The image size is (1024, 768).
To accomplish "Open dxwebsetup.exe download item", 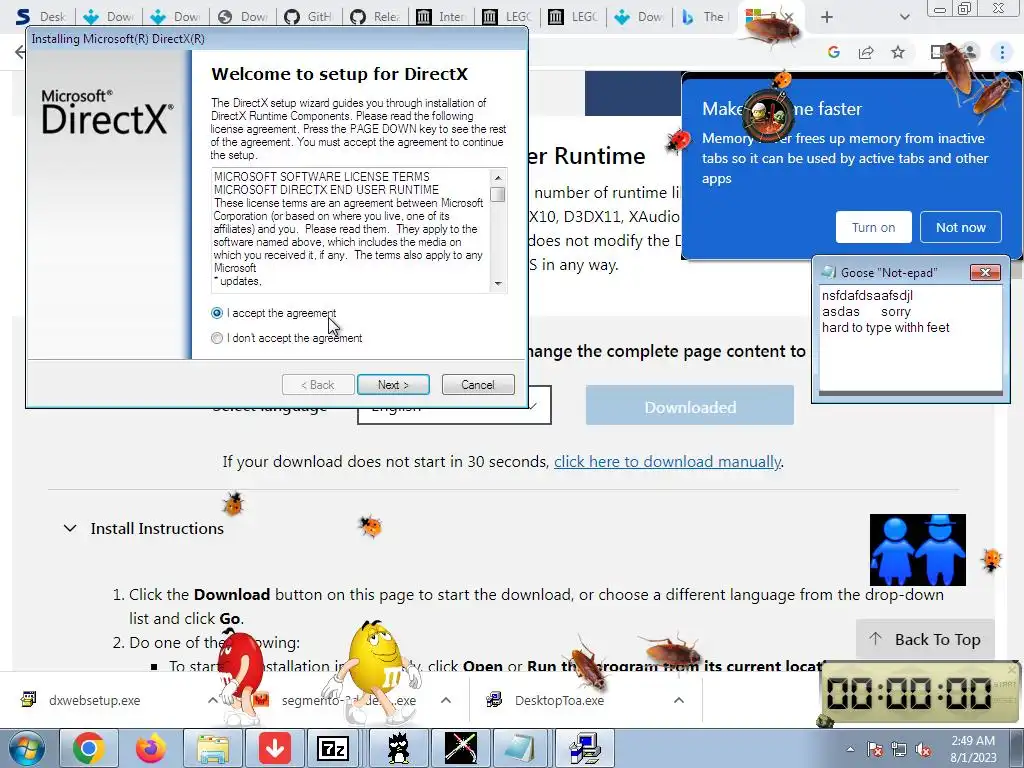I will [x=95, y=700].
